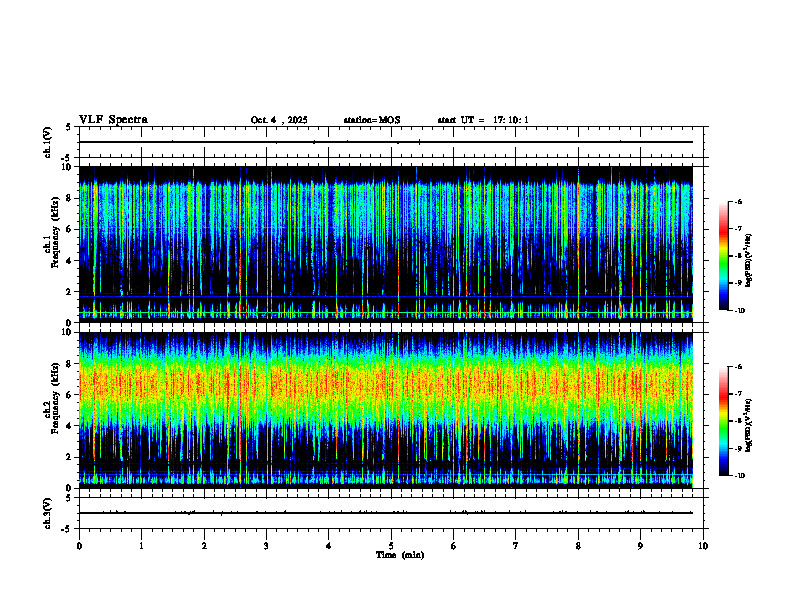Image resolution: width=792 pixels, height=612 pixels.
Task: Click the ch.1 spectrogram color scale bar
Action: tap(723, 256)
